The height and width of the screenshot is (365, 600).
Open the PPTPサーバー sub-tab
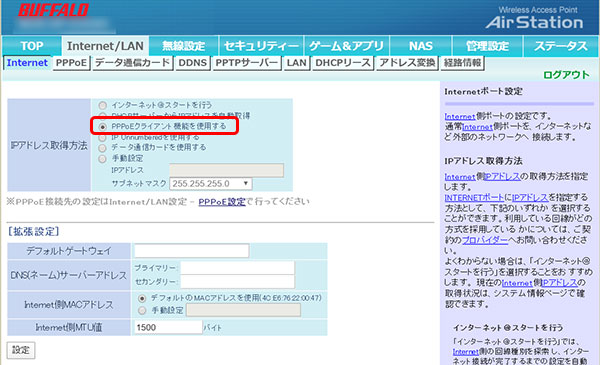(x=247, y=63)
